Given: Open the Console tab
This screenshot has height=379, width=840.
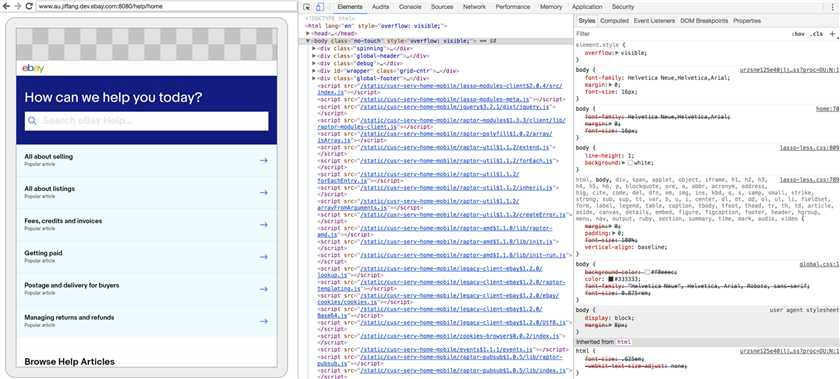Looking at the screenshot, I should click(x=410, y=7).
